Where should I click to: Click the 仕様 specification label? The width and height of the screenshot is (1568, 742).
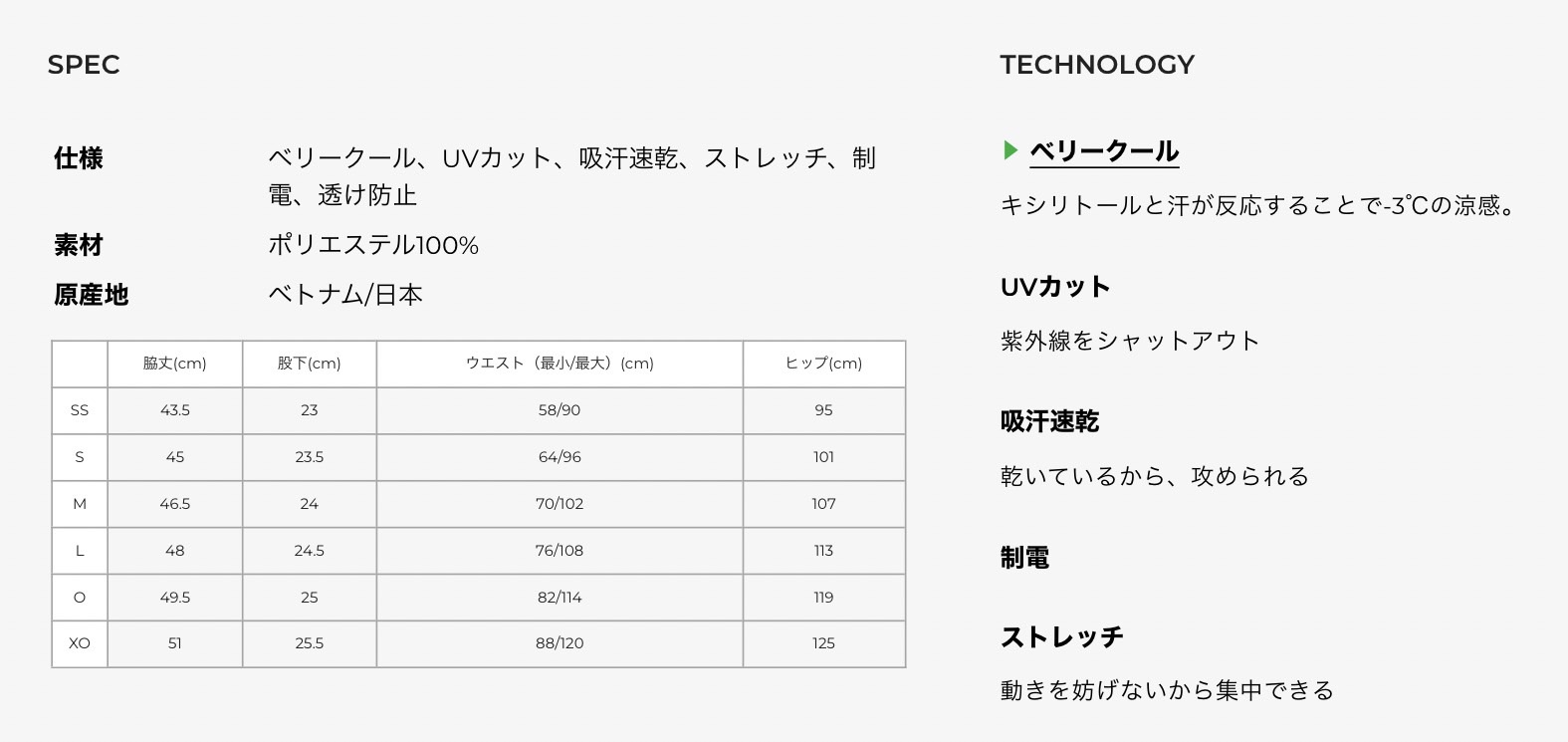click(x=79, y=158)
